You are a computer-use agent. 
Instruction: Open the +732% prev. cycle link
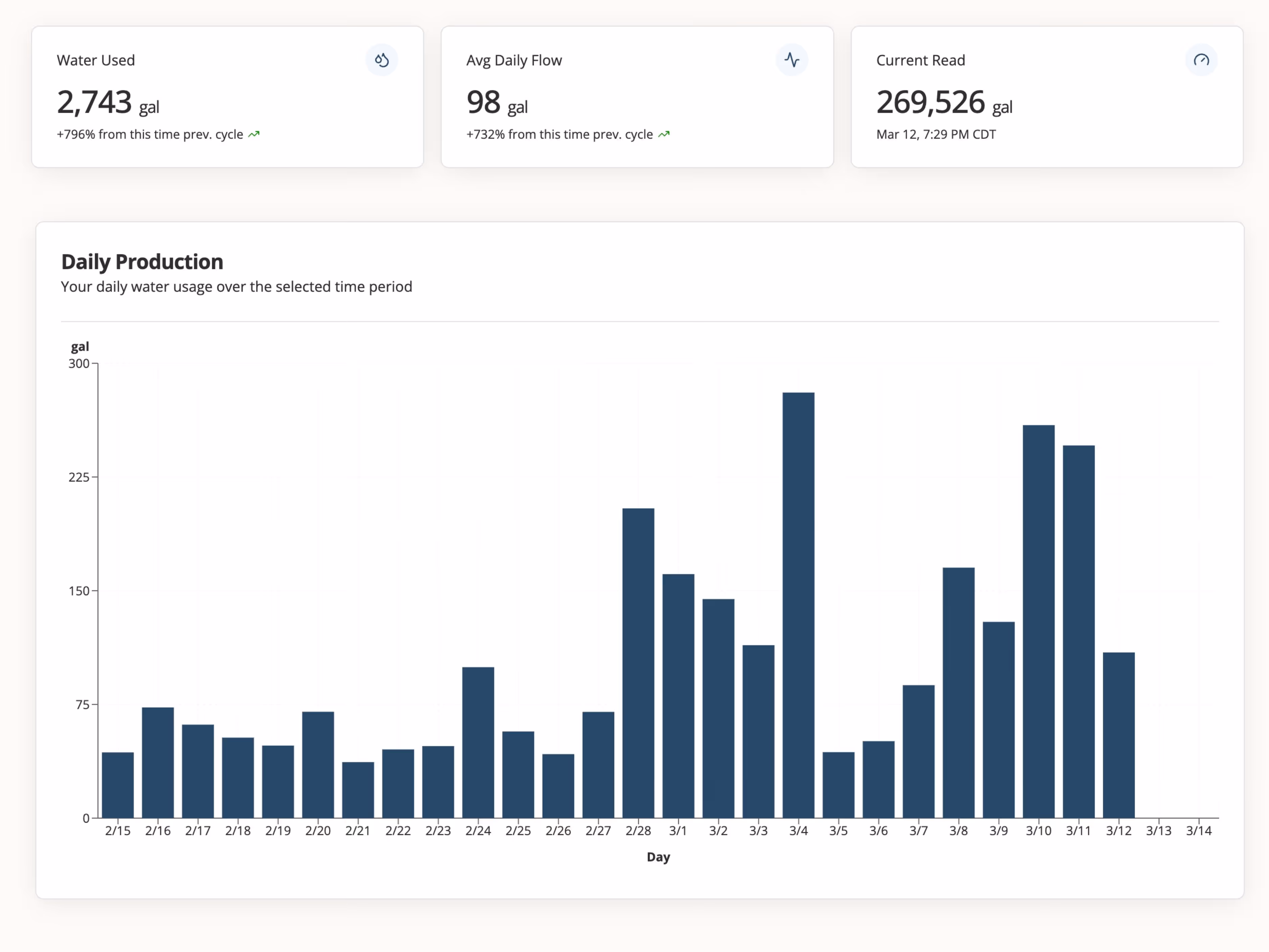click(x=559, y=134)
